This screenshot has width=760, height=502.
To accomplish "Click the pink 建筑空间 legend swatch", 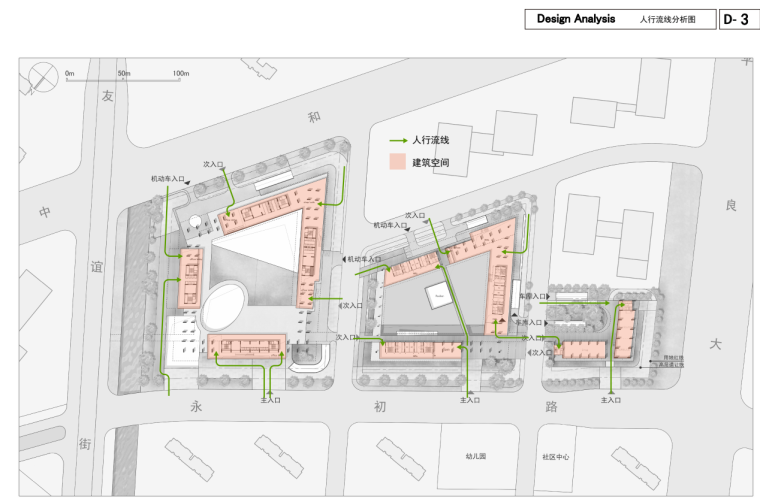I will (x=397, y=162).
